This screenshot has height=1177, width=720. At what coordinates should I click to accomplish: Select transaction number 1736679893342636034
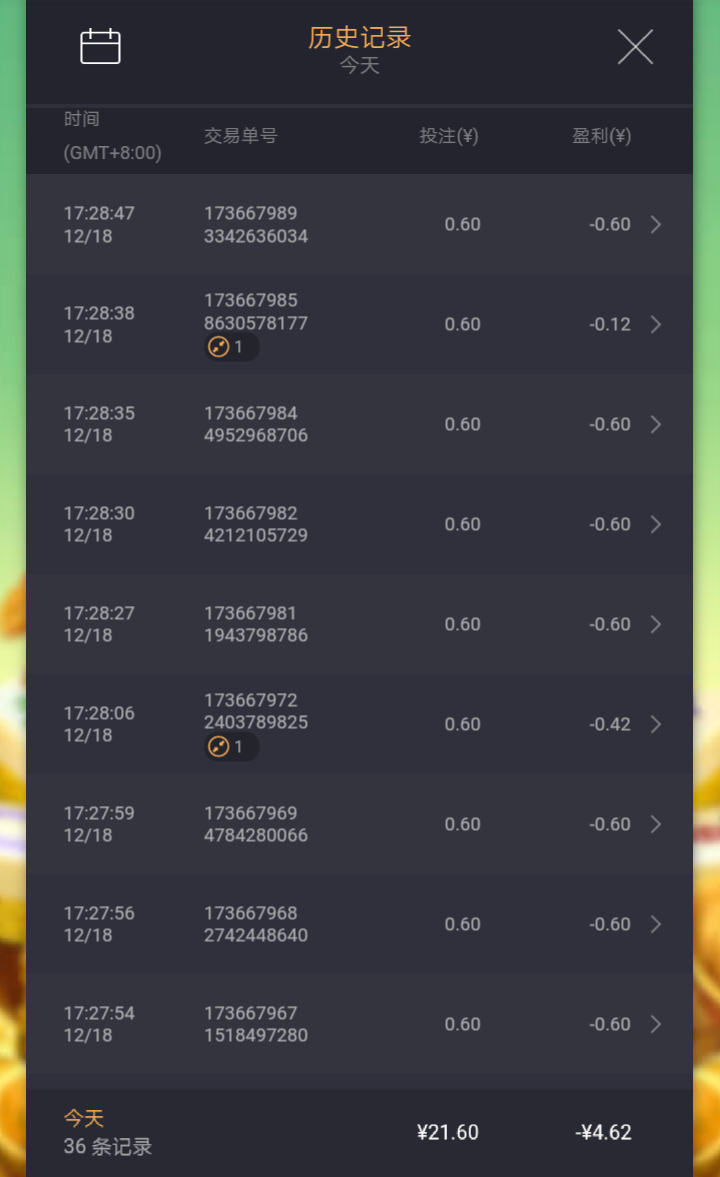pyautogui.click(x=255, y=225)
